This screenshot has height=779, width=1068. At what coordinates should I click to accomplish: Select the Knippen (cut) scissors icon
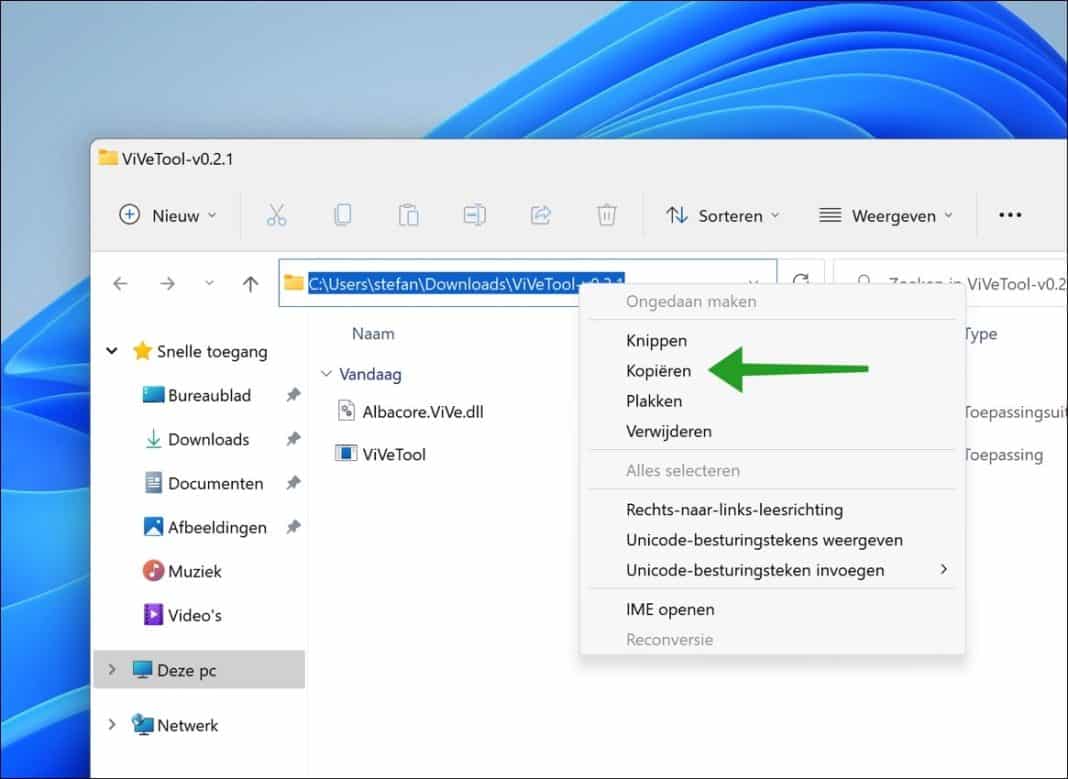(x=277, y=214)
